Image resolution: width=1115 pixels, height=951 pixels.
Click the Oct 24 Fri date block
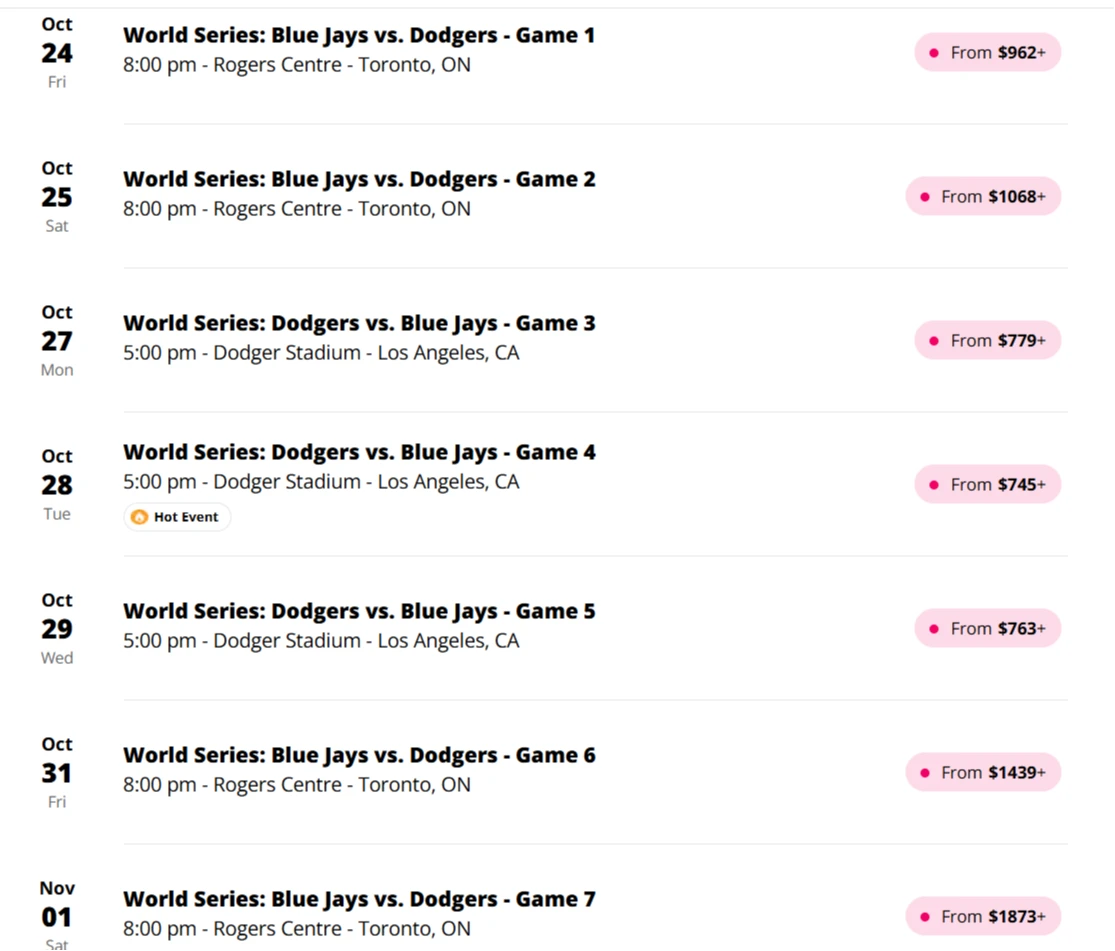57,53
